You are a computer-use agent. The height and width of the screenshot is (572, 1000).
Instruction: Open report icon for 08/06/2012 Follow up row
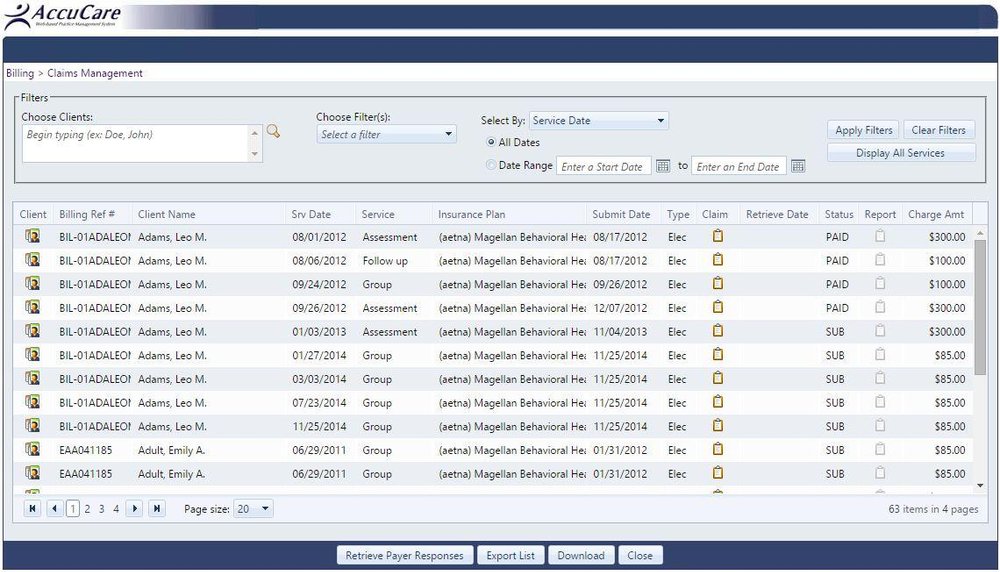[x=880, y=260]
